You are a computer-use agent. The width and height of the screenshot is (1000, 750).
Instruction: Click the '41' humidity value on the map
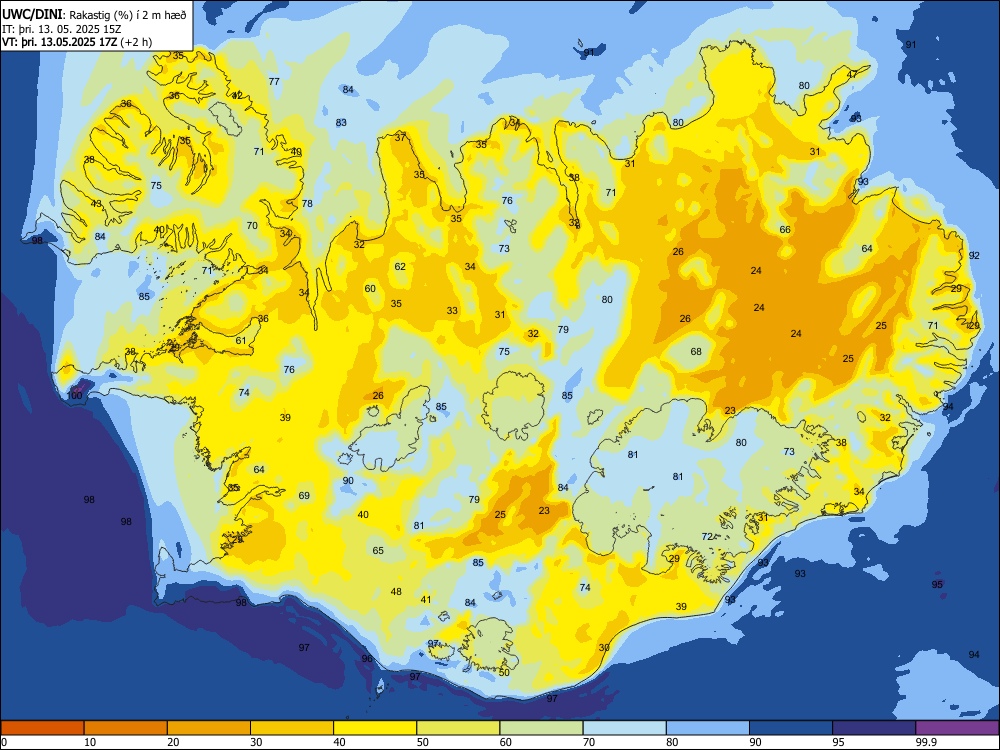coord(426,599)
